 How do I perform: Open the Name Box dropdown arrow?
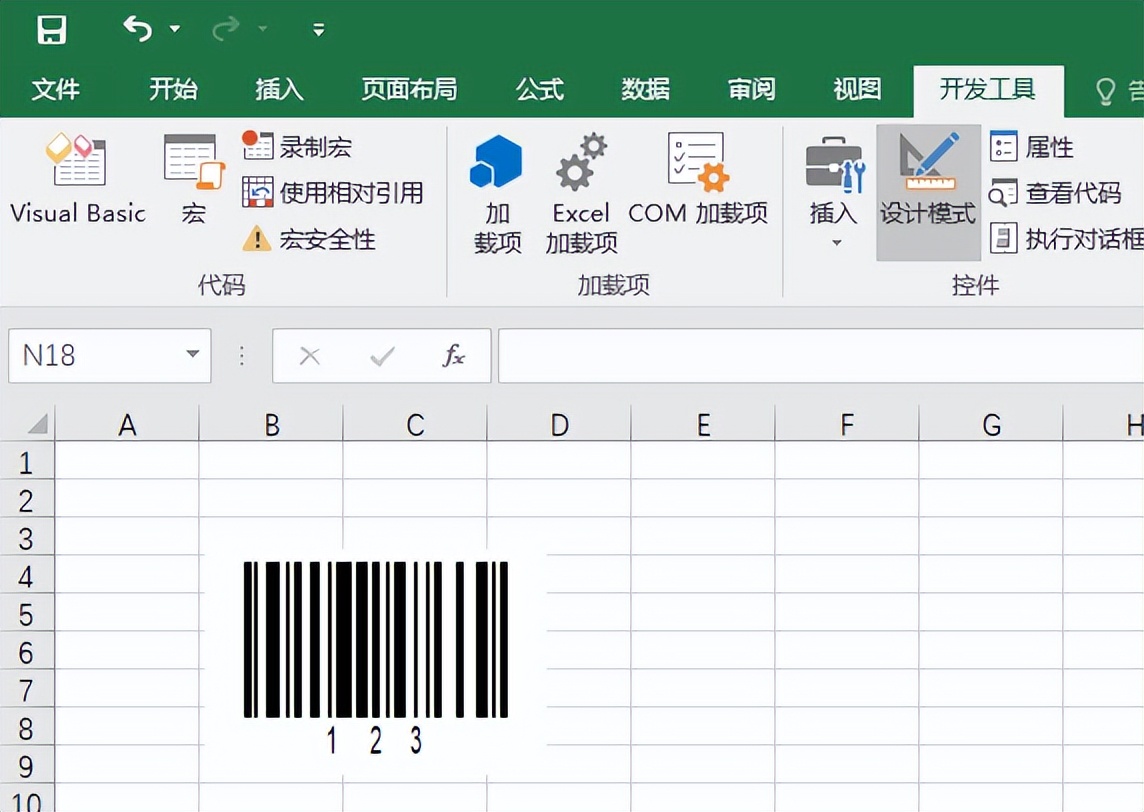tap(193, 355)
